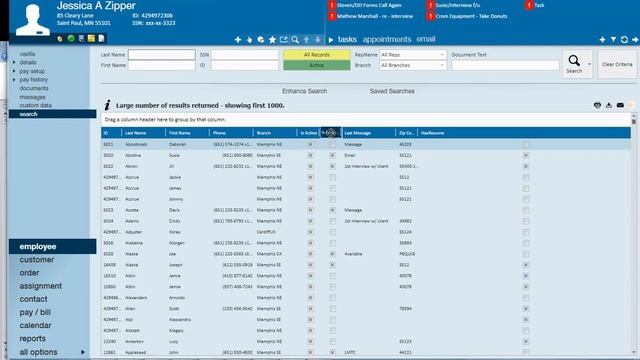Toggle HasResume checkbox for Deborah row

pos(526,144)
